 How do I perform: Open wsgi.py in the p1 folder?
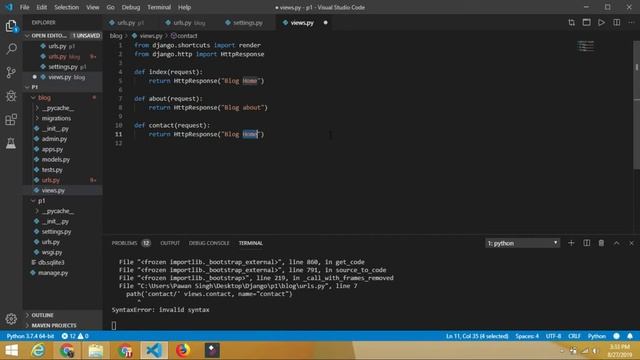pos(52,252)
